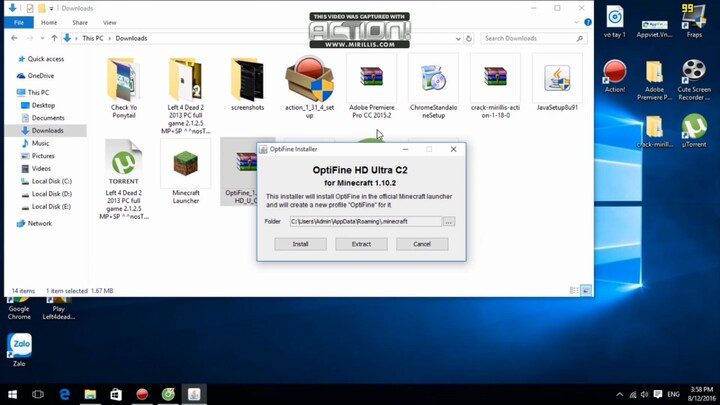Screen dimensions: 720x405
Task: Click the Folder path input field
Action: [366, 221]
